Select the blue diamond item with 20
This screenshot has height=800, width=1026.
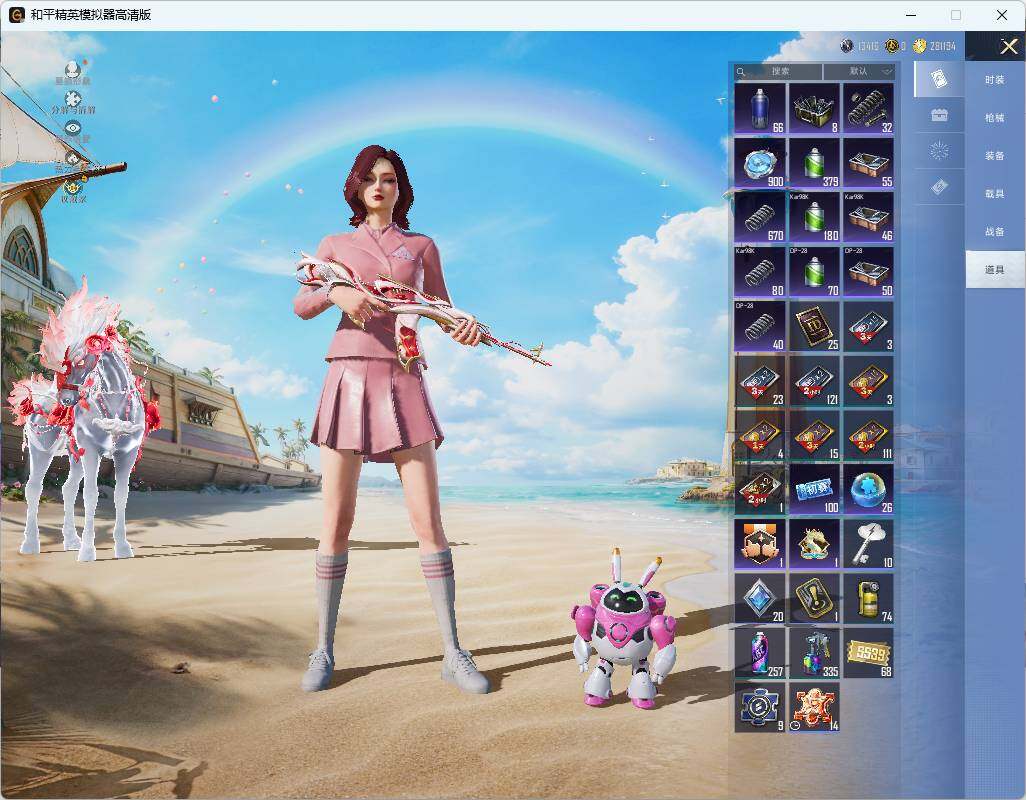[760, 598]
